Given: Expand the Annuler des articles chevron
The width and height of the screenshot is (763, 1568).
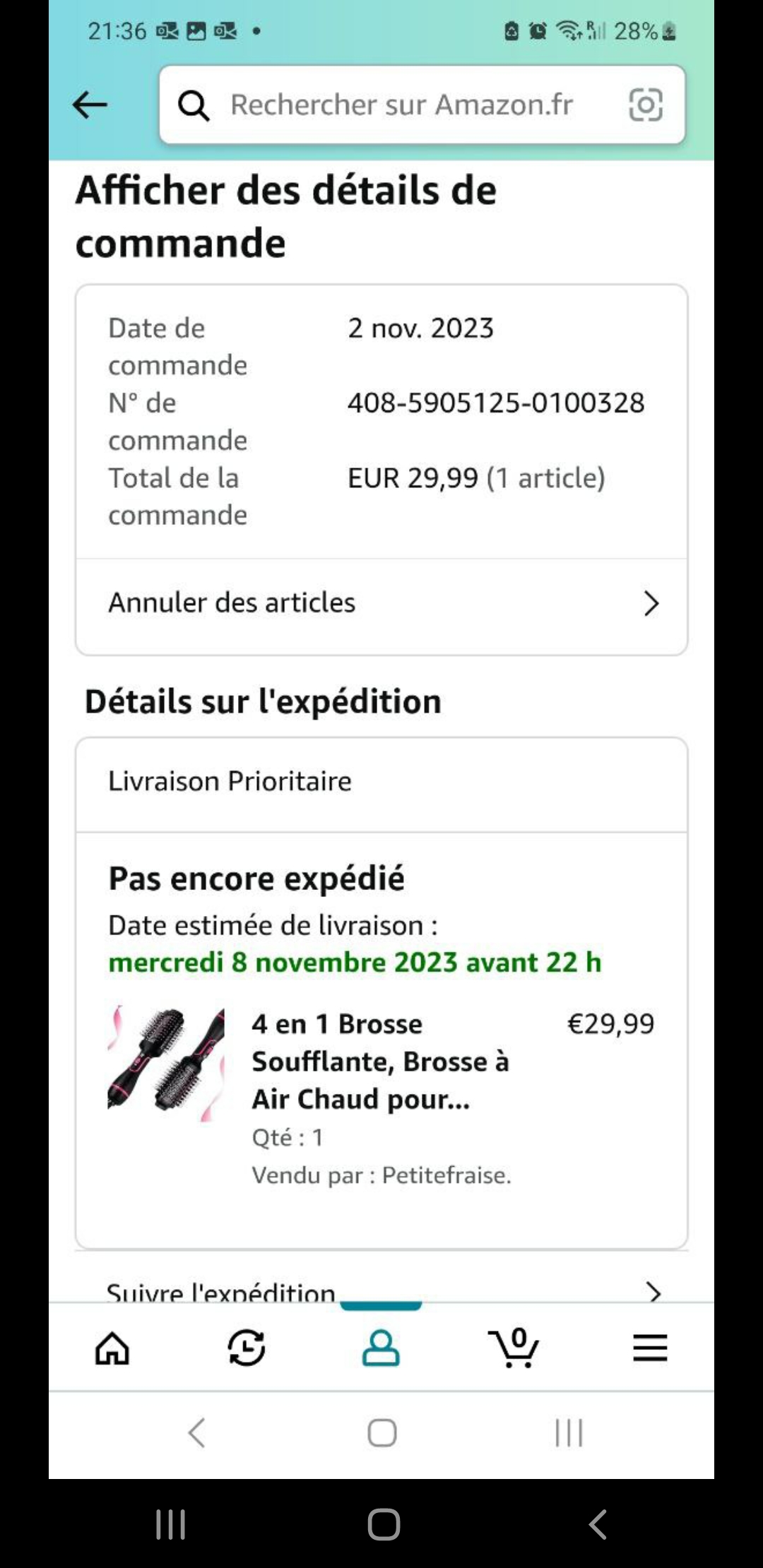Looking at the screenshot, I should (x=651, y=604).
